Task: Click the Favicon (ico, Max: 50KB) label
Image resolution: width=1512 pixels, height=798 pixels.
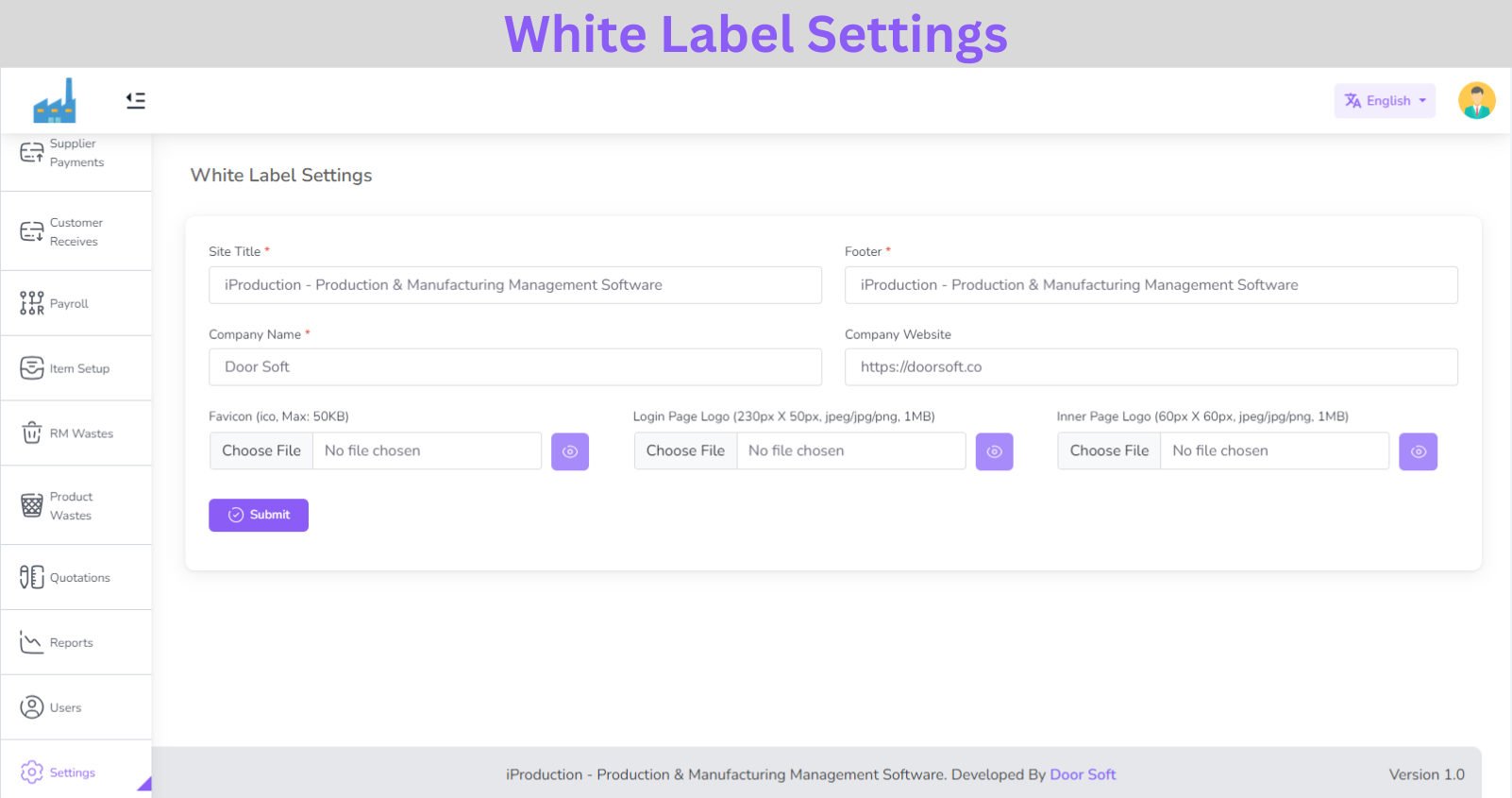Action: 278,416
